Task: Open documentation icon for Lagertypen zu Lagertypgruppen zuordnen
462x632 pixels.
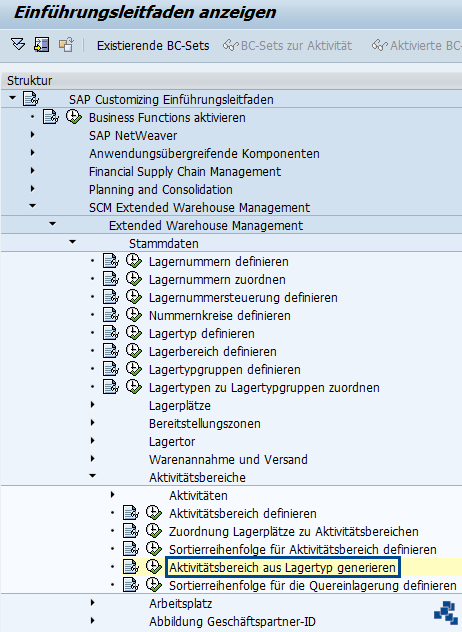Action: [111, 387]
